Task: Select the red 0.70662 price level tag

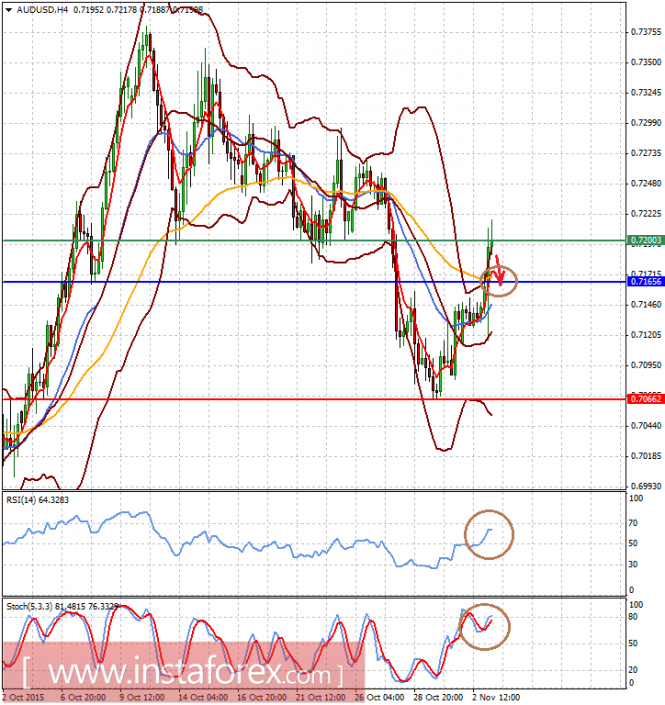Action: pos(646,399)
